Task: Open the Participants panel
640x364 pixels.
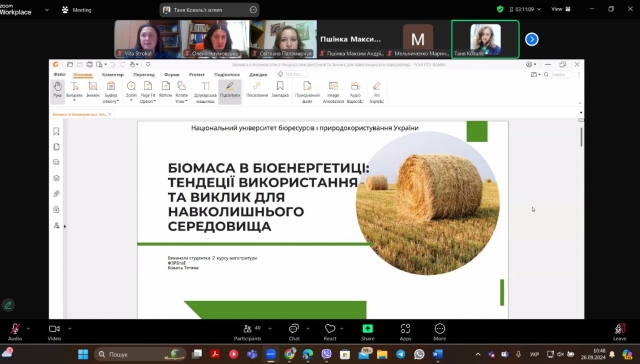Action: pos(247,332)
